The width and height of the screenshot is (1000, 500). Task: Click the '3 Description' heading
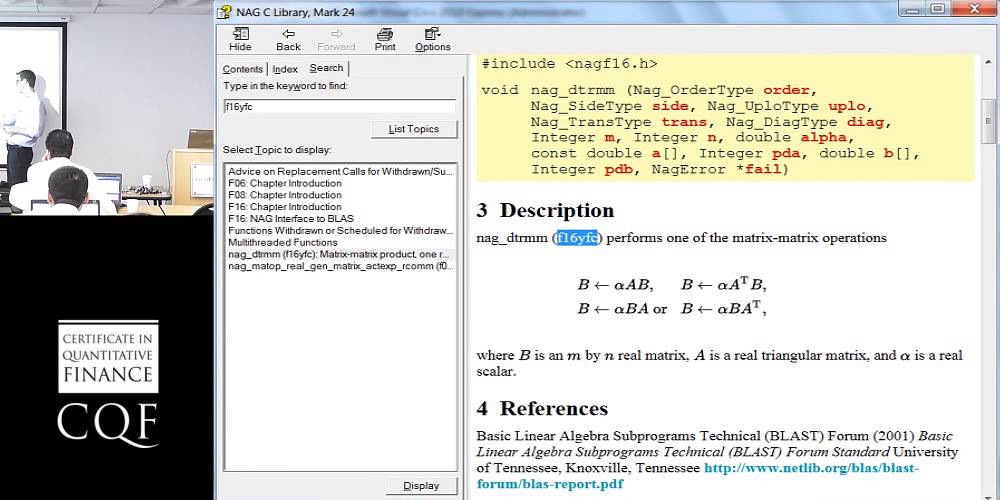545,210
